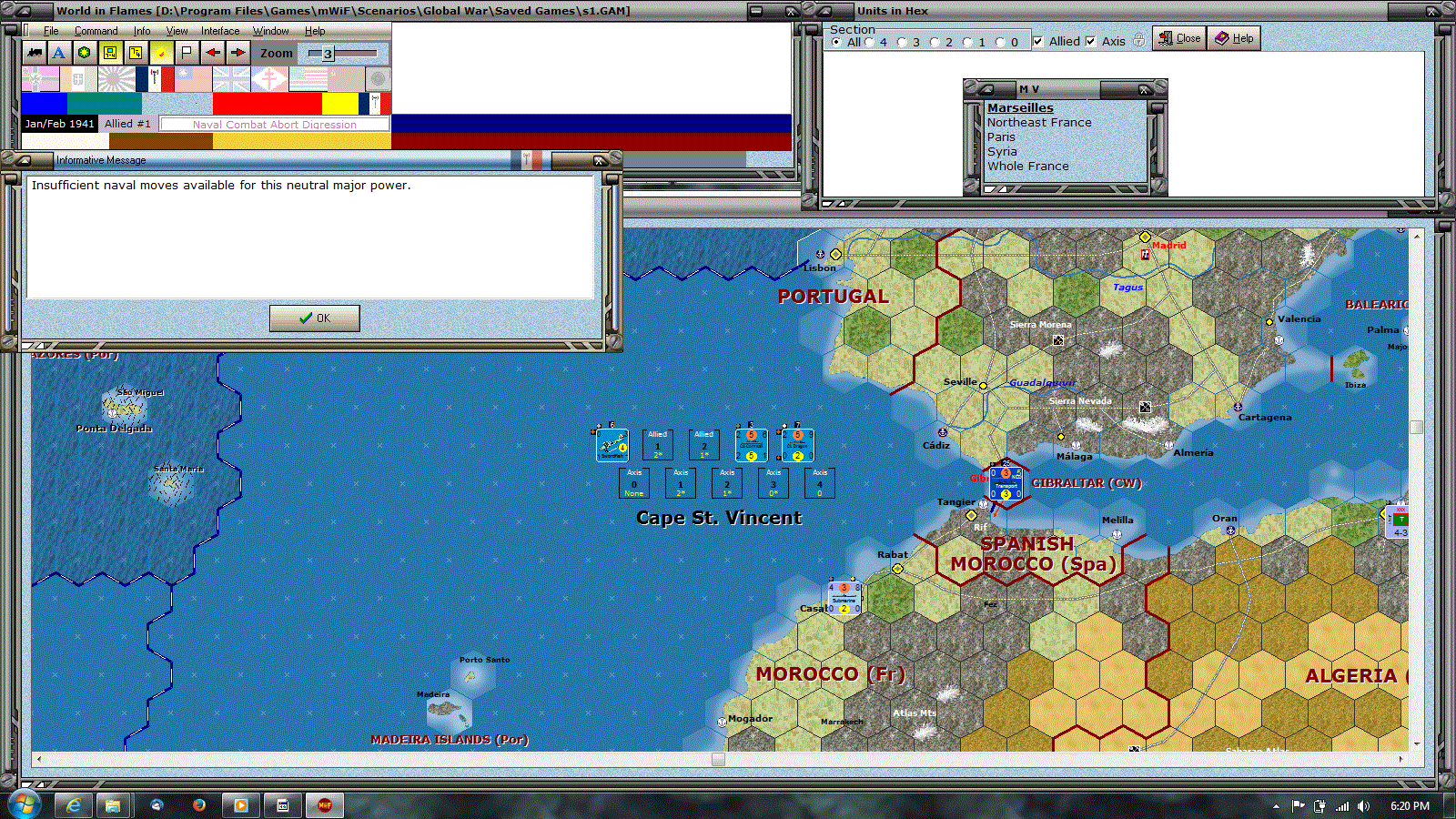
Task: Click OK in the Informative Message dialog
Action: click(315, 318)
